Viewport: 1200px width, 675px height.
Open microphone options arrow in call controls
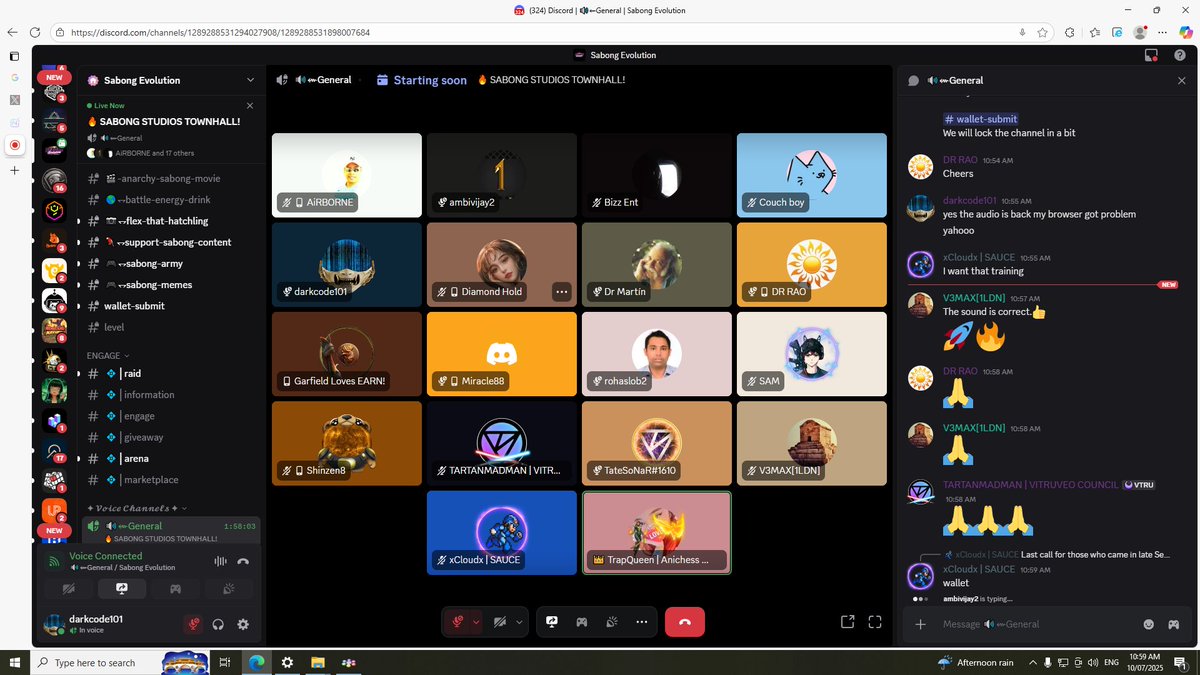476,621
